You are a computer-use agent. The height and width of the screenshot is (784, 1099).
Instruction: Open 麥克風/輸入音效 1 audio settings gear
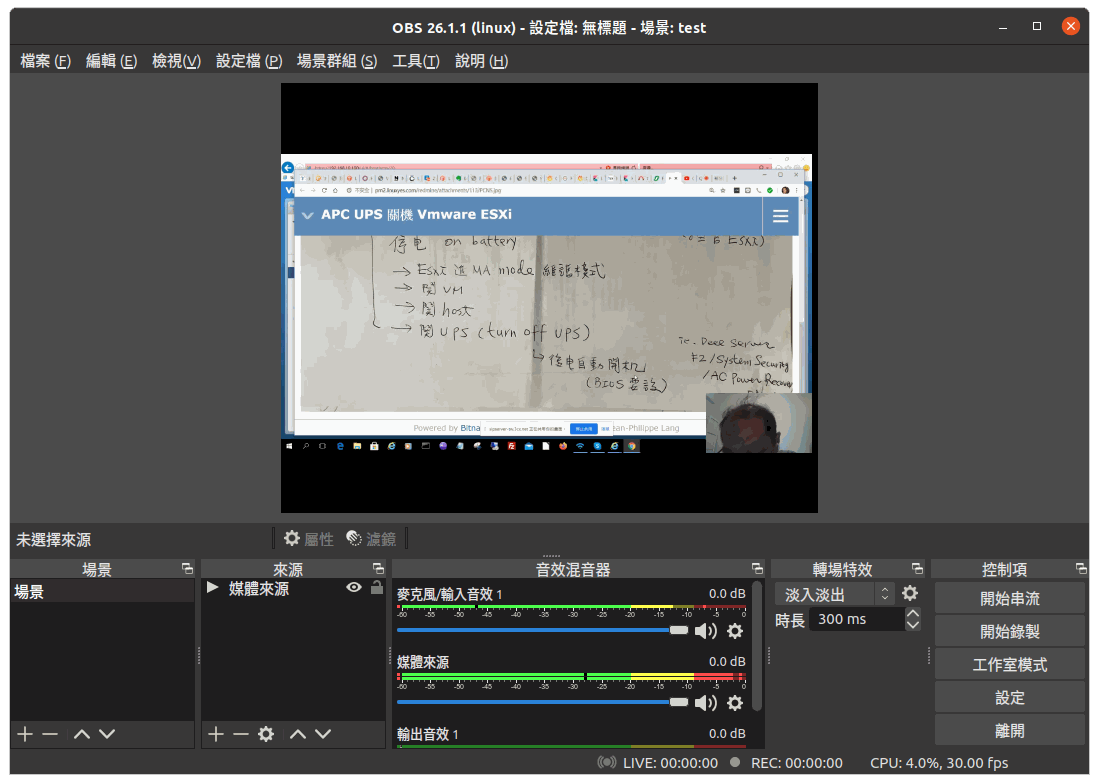(735, 631)
